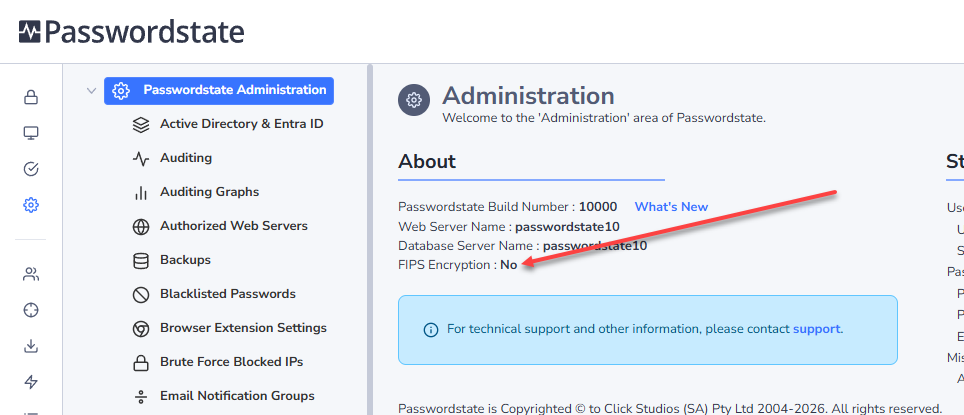Click the lightning bolt sidebar icon
964x415 pixels.
31,382
